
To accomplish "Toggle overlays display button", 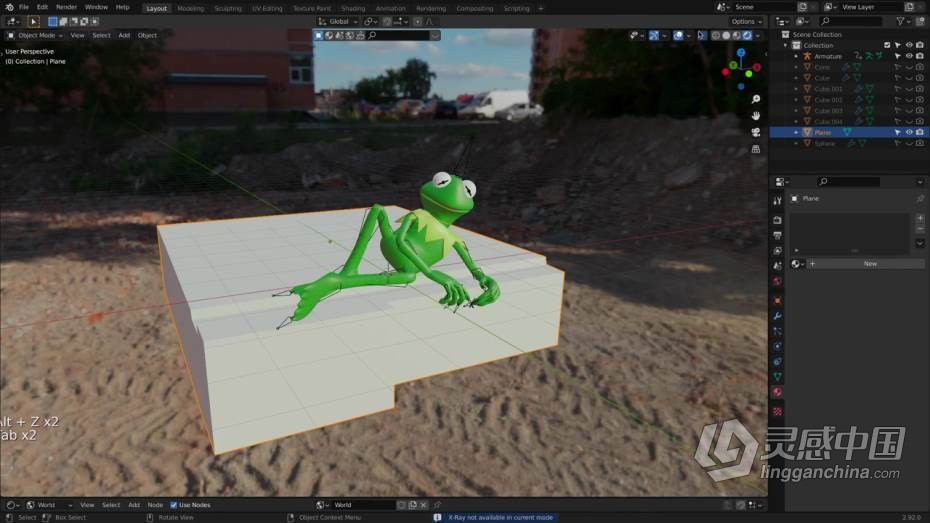I will (679, 36).
